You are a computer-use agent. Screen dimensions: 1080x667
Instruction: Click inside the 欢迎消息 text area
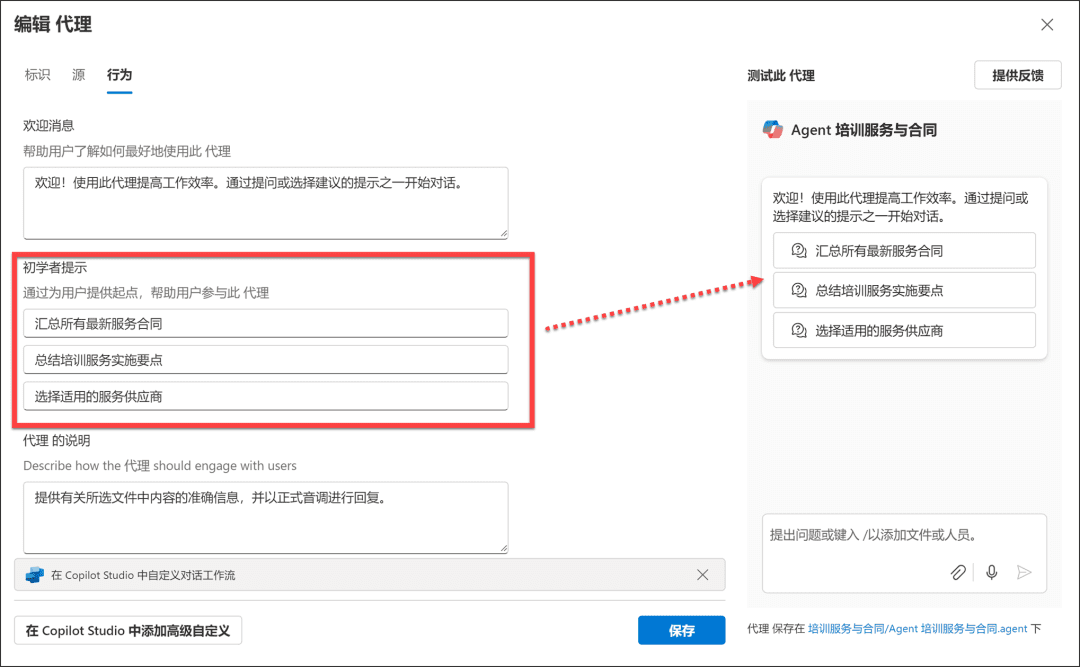(x=266, y=203)
